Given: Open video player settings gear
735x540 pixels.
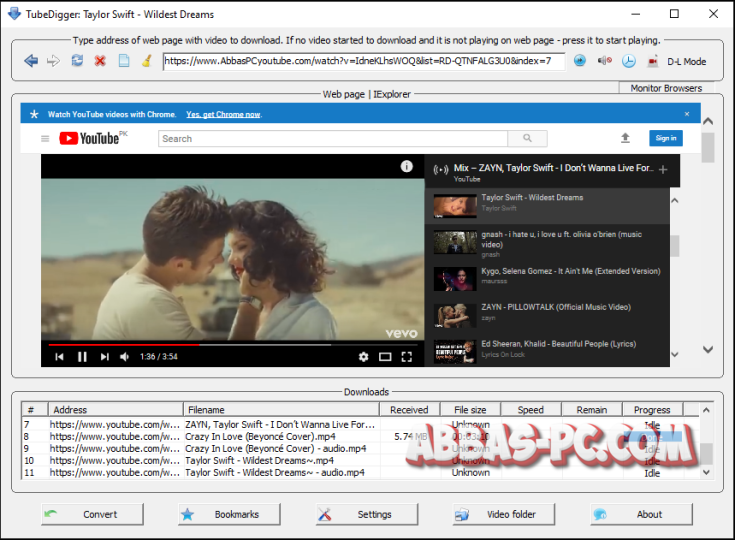Looking at the screenshot, I should (363, 356).
